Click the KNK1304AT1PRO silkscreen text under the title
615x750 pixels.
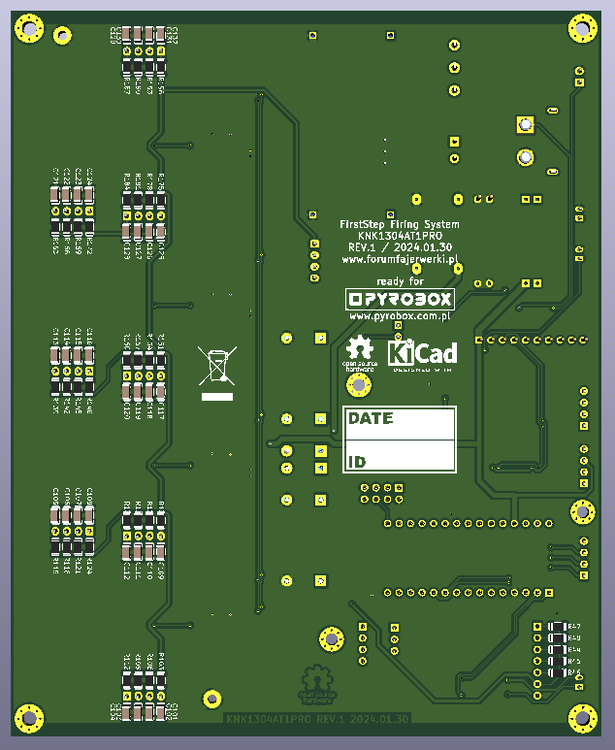tap(399, 235)
